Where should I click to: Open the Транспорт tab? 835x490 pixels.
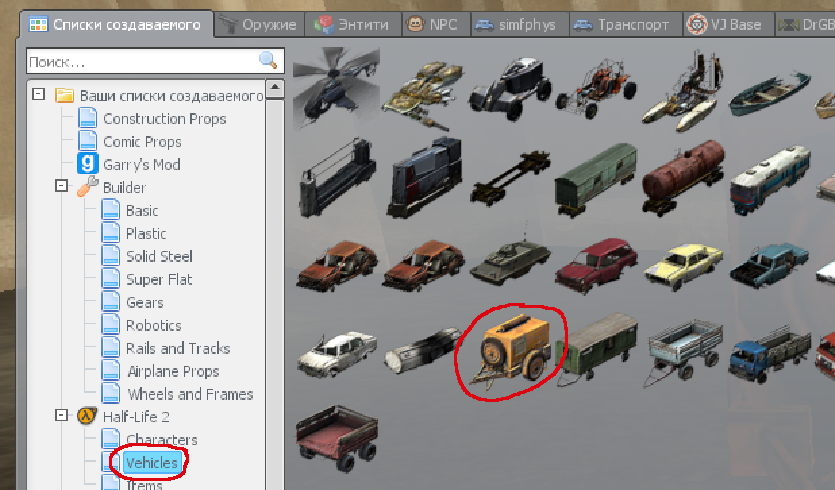point(625,24)
